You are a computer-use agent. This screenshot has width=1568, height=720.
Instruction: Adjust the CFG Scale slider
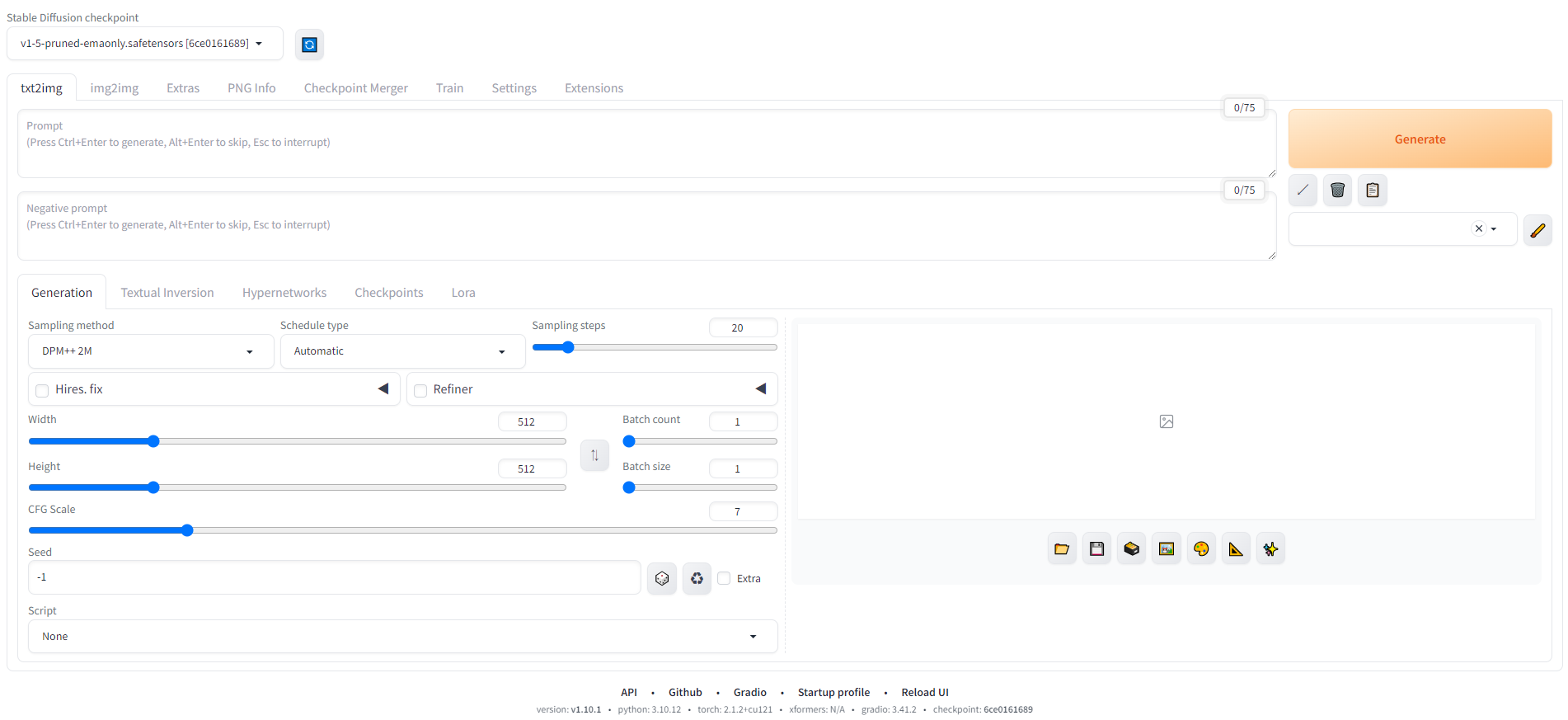pyautogui.click(x=403, y=530)
